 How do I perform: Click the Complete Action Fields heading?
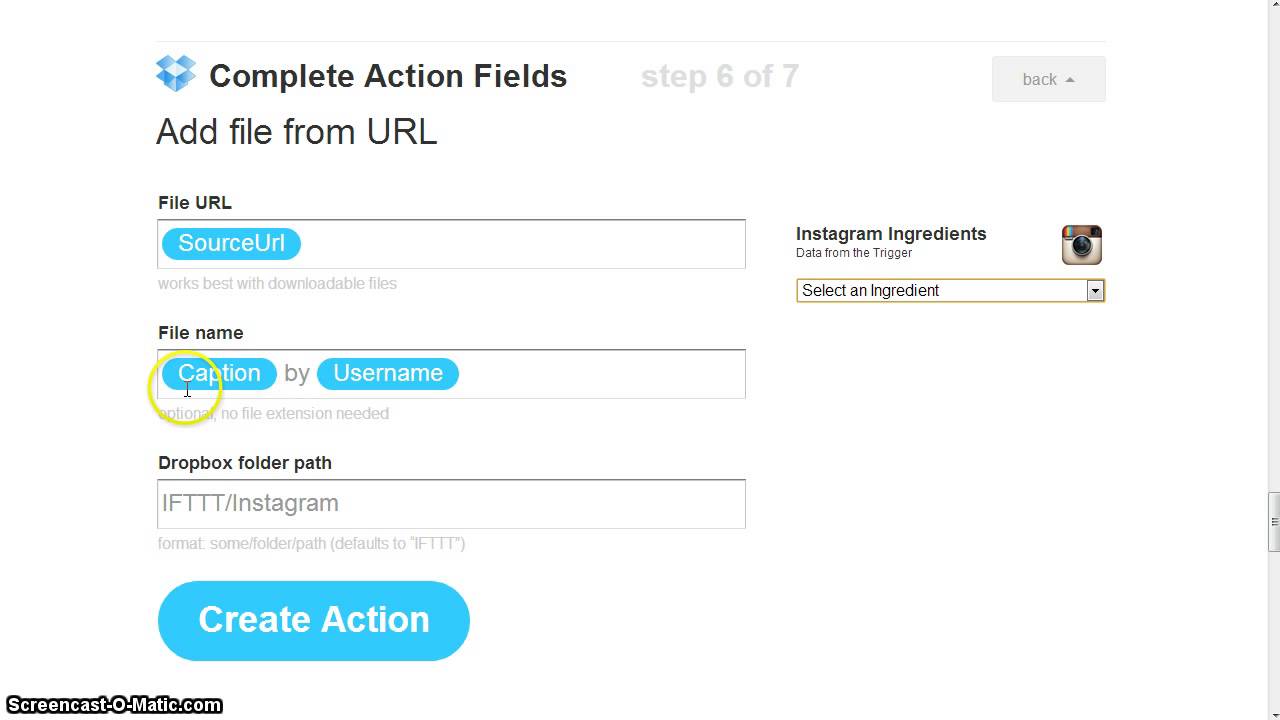pos(387,77)
